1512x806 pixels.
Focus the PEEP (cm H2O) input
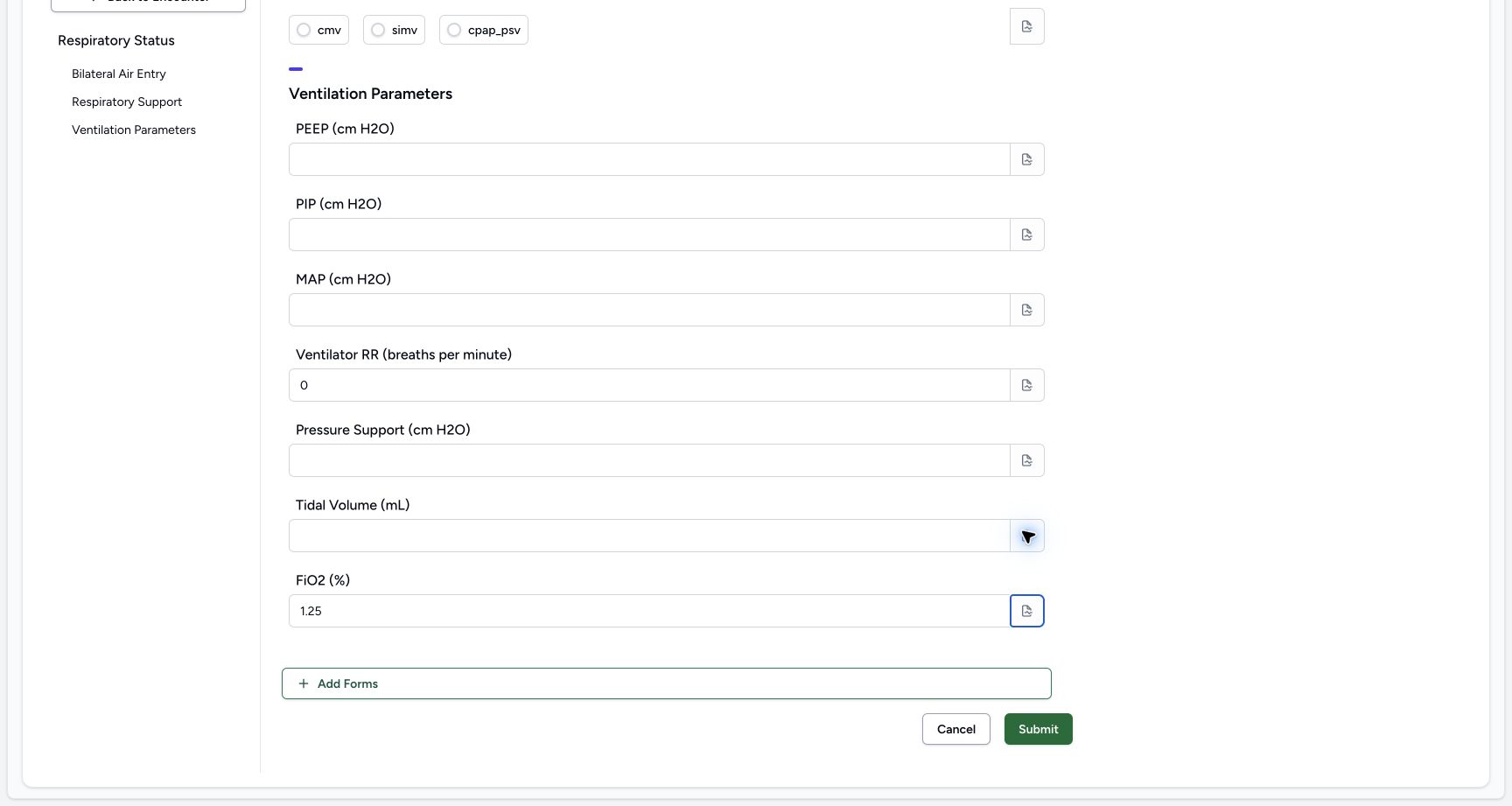649,159
